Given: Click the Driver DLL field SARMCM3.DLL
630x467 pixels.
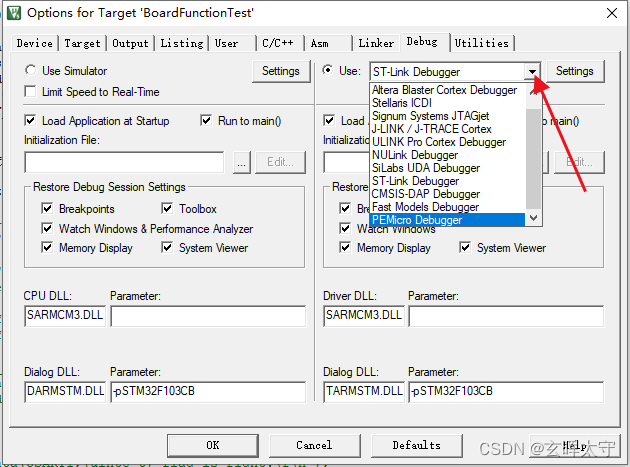Looking at the screenshot, I should (x=364, y=315).
